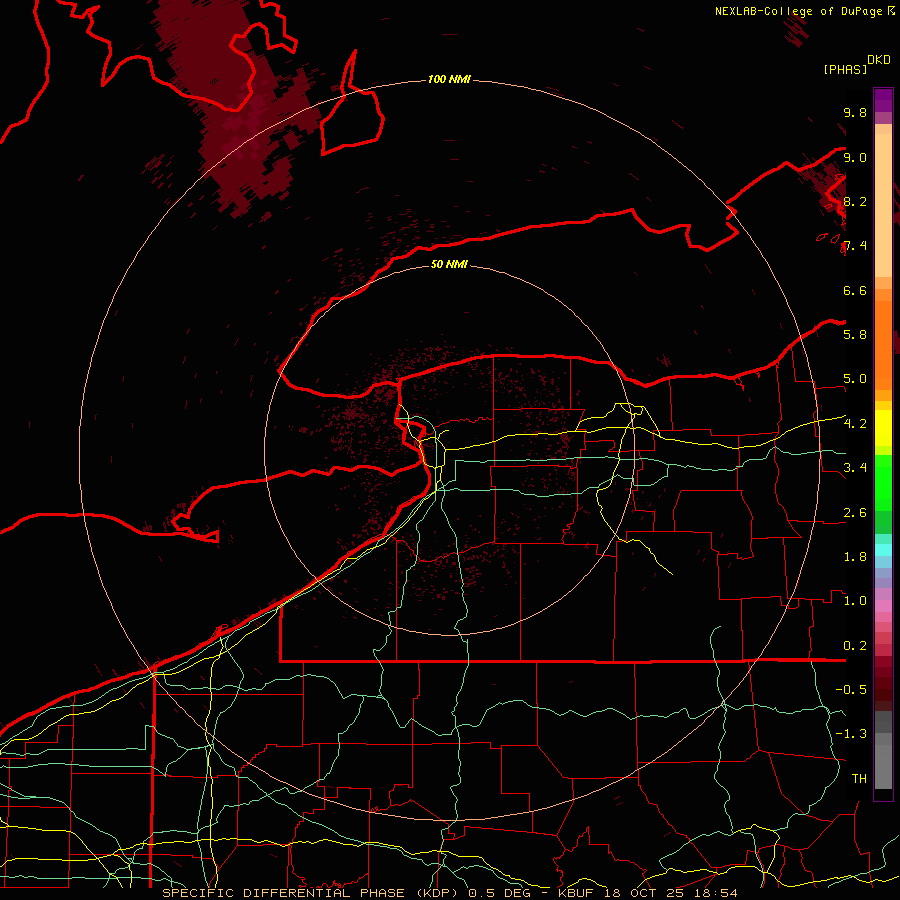The height and width of the screenshot is (900, 900).
Task: Select the 50 NMI range ring label
Action: pos(449,265)
